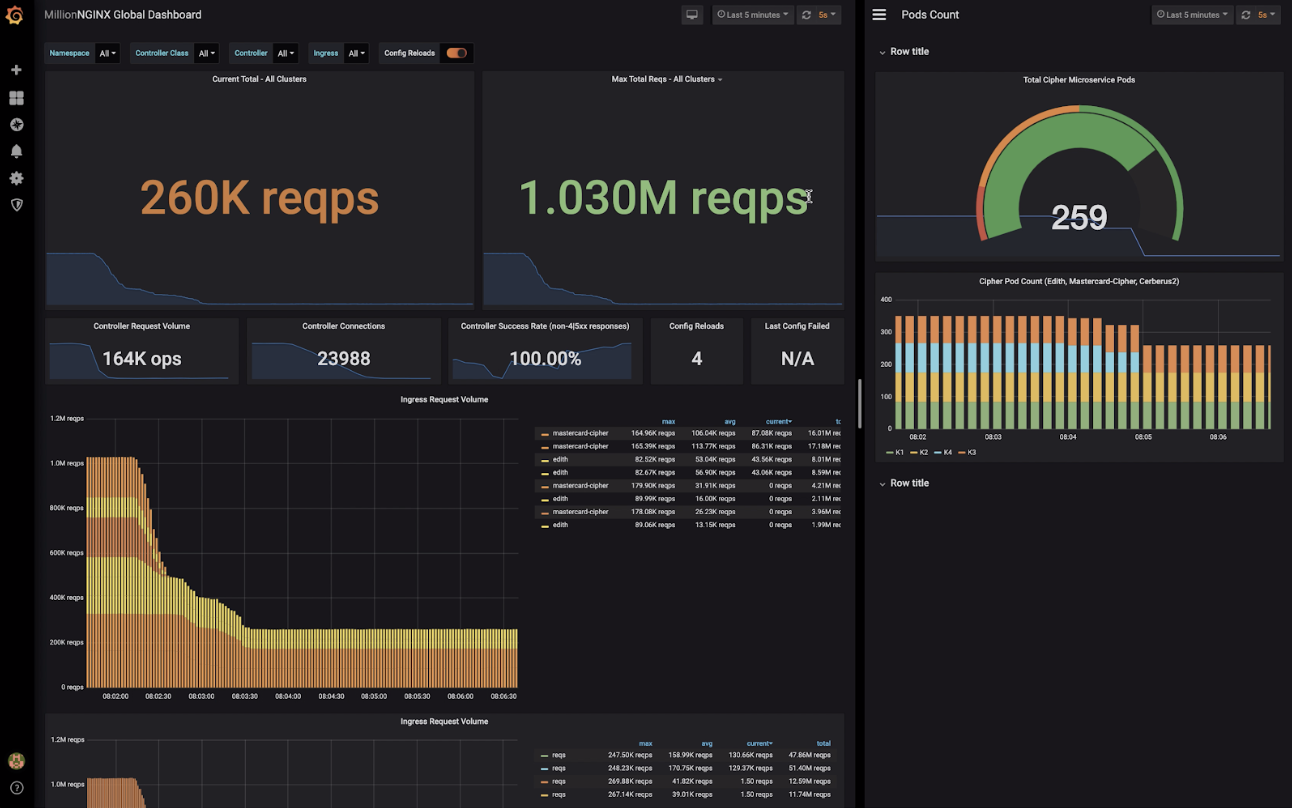Open the Help question mark icon
Screen dimensions: 1292x808
16,788
